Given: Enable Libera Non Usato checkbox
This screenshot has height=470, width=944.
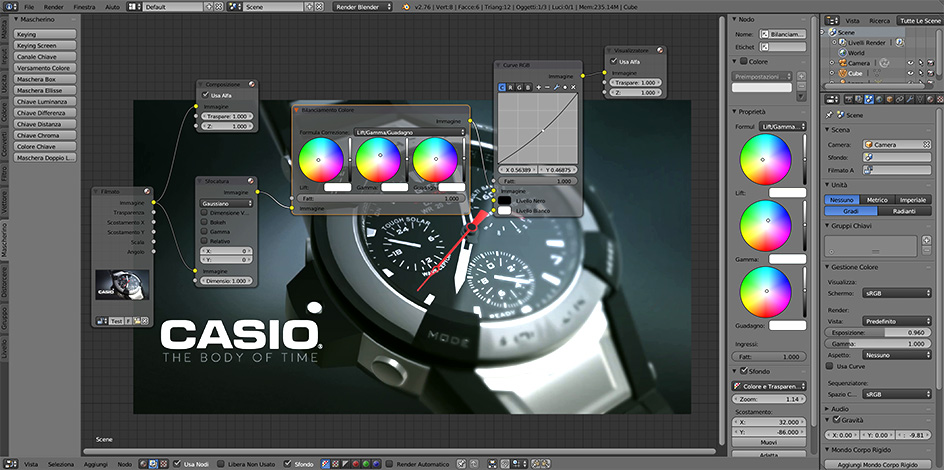Looking at the screenshot, I should [221, 464].
